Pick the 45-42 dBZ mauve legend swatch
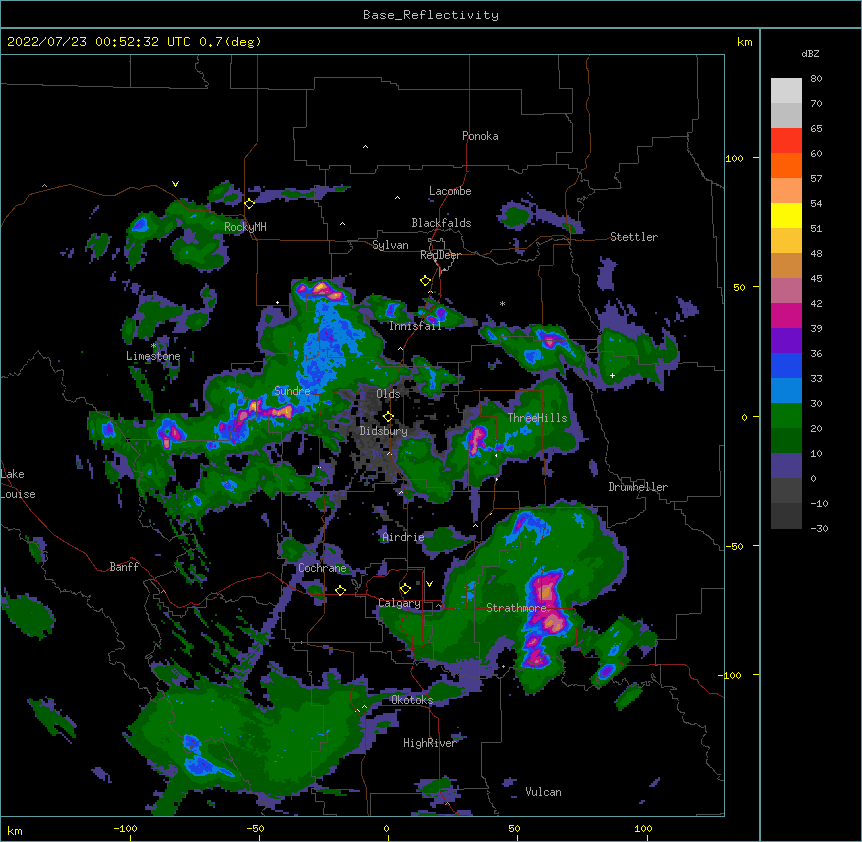The width and height of the screenshot is (862, 842). (x=786, y=291)
